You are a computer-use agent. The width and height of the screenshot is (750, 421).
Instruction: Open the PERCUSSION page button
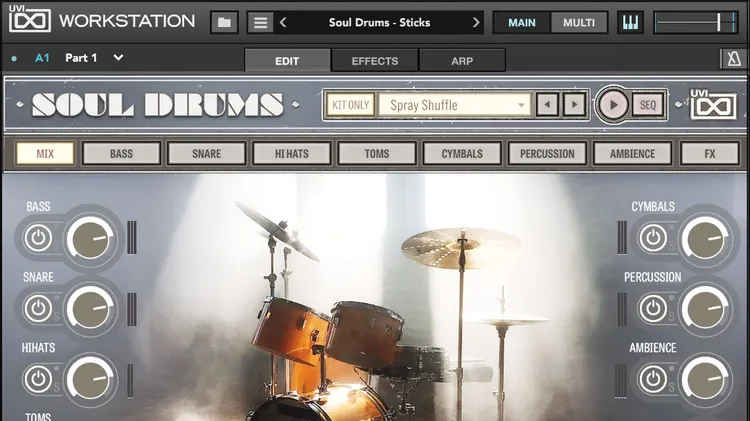547,154
